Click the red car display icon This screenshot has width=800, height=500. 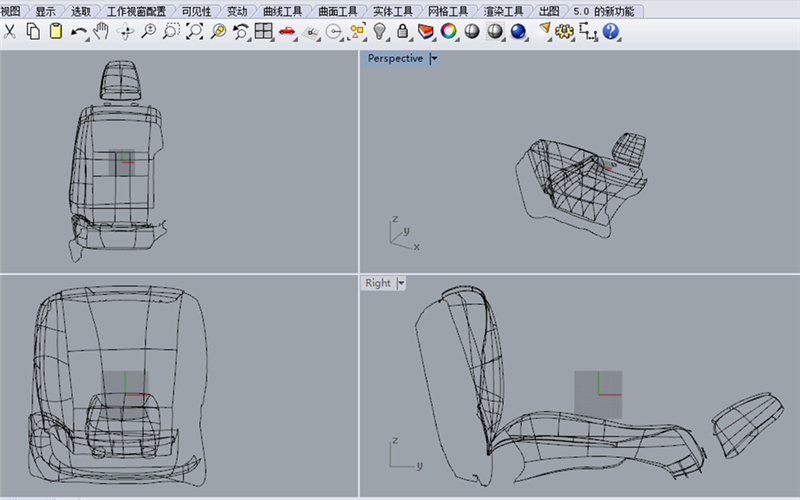(x=287, y=32)
